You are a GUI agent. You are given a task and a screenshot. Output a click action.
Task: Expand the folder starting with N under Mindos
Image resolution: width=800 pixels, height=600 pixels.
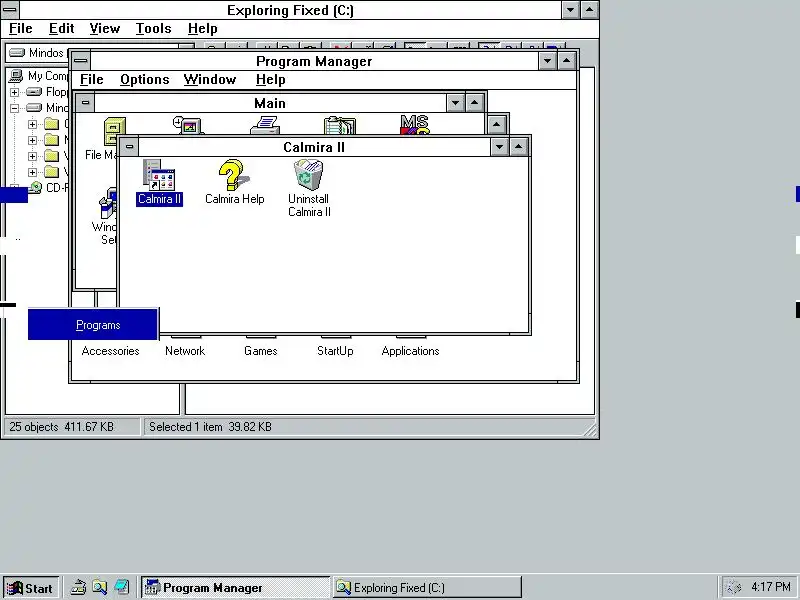(32, 140)
